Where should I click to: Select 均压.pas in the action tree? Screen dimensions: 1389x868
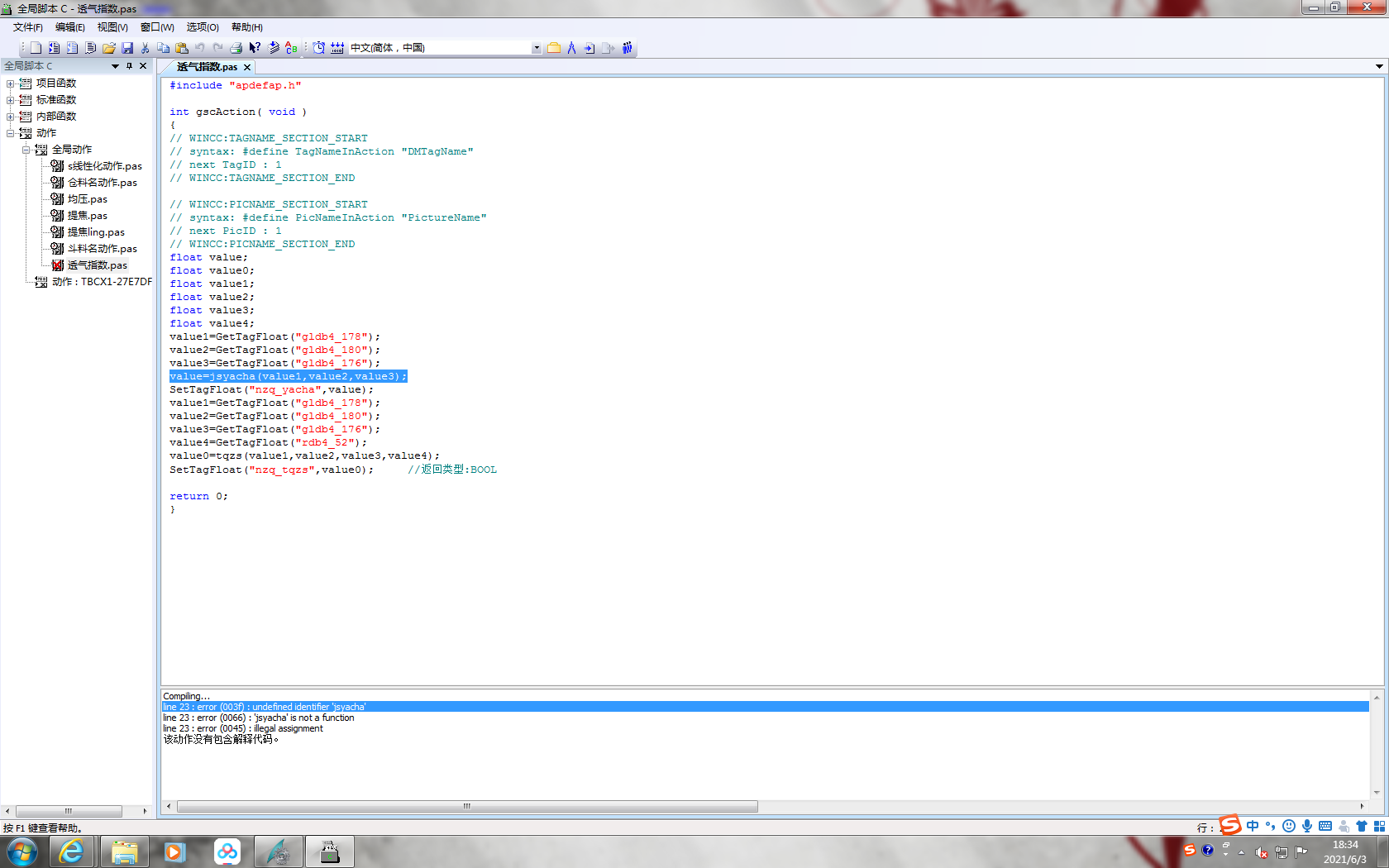(x=87, y=199)
